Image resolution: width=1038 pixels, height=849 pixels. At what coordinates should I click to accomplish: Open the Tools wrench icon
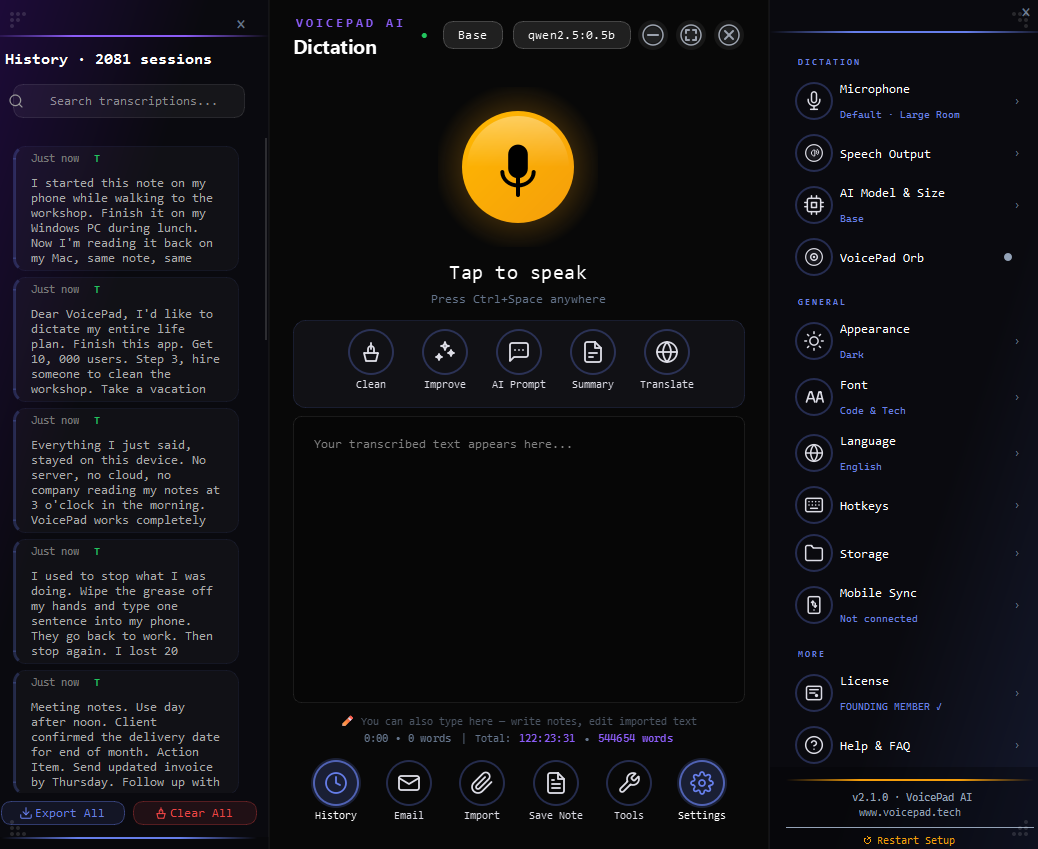point(628,783)
